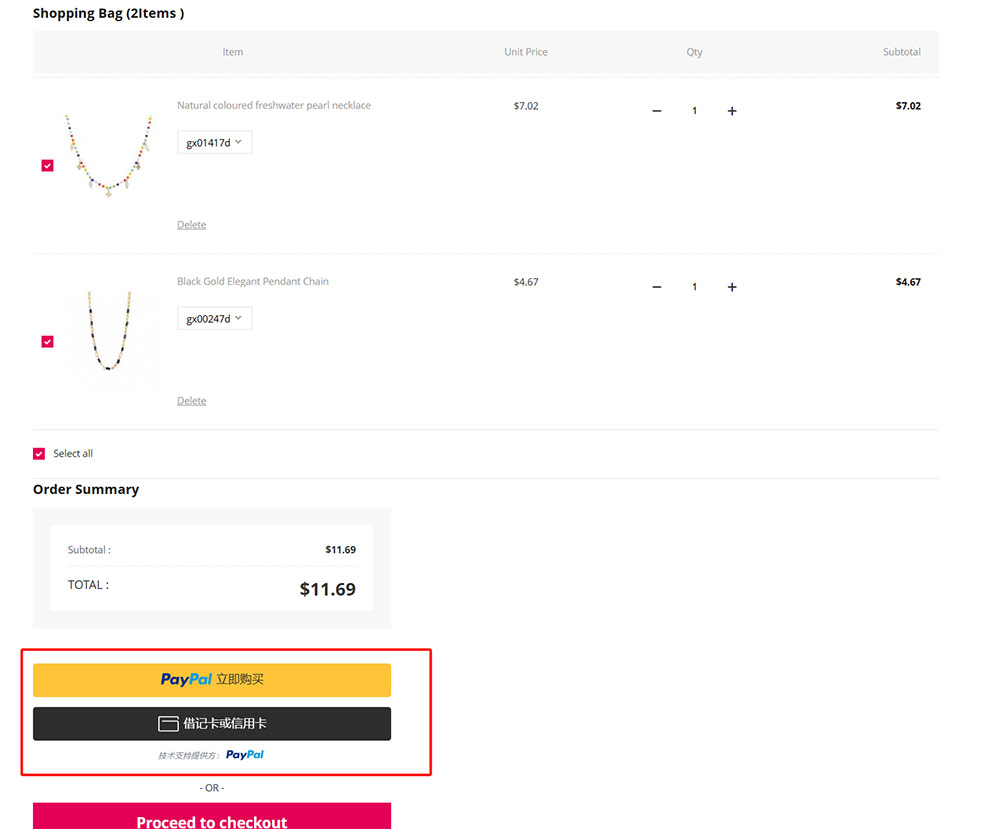Open Black Gold Elegant Pendant Chain product link
1000x829 pixels.
(253, 281)
